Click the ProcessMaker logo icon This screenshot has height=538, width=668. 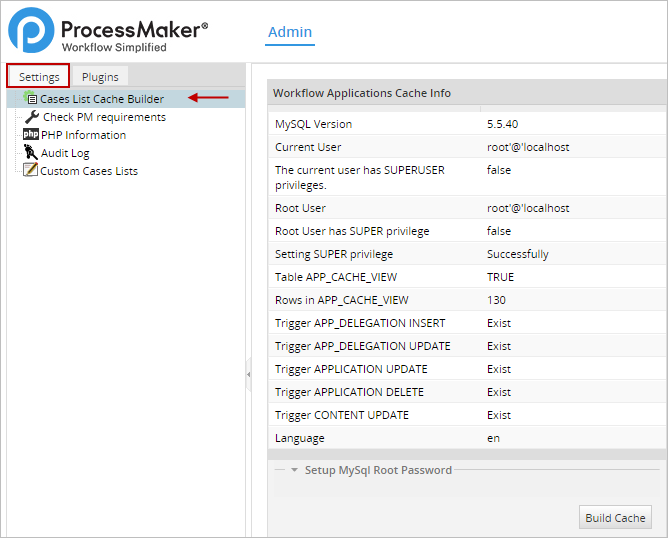[x=30, y=30]
